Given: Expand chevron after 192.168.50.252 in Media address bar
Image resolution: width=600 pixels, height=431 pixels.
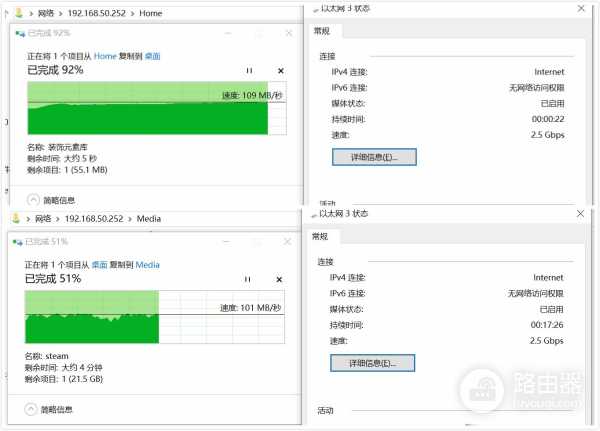Looking at the screenshot, I should coord(130,219).
